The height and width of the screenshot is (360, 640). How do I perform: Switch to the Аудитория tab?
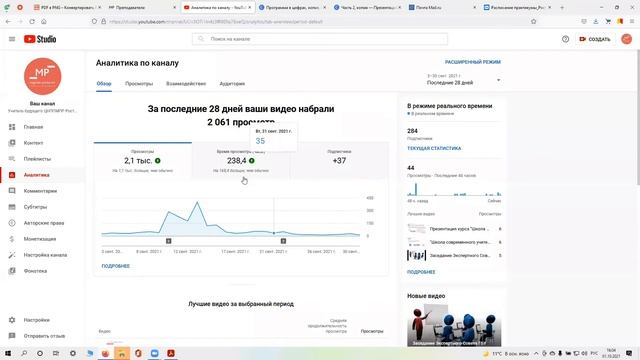[x=232, y=84]
